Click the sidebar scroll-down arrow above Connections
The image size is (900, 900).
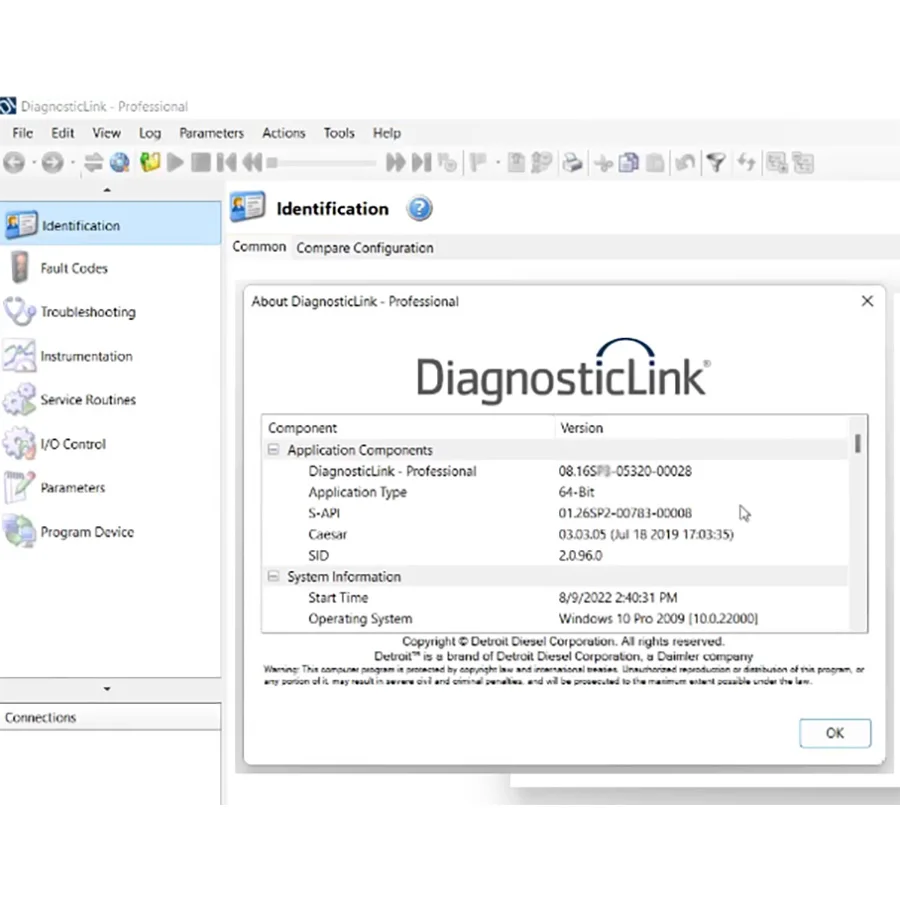tap(107, 689)
